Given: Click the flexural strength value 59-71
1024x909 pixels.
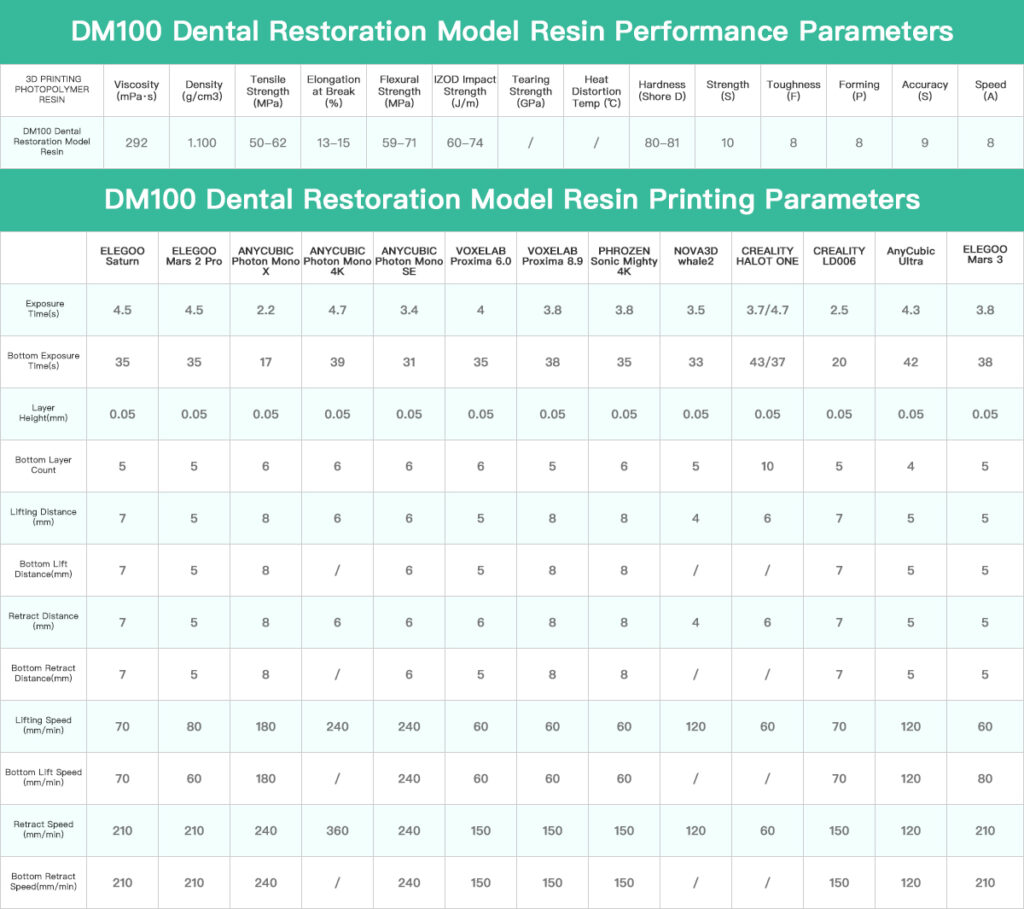Looking at the screenshot, I should pyautogui.click(x=399, y=143).
